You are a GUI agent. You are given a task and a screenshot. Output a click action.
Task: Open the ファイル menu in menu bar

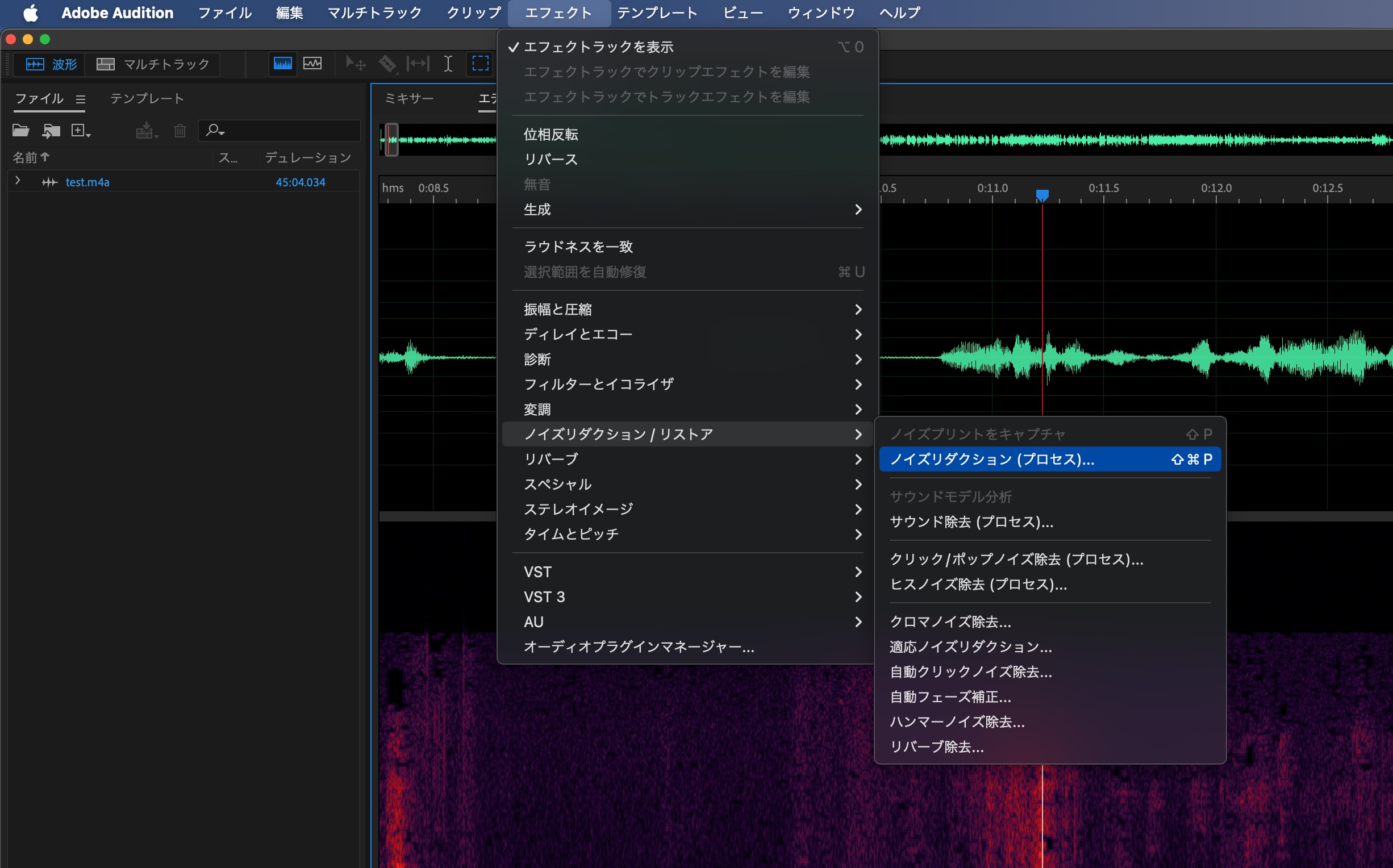(x=224, y=12)
